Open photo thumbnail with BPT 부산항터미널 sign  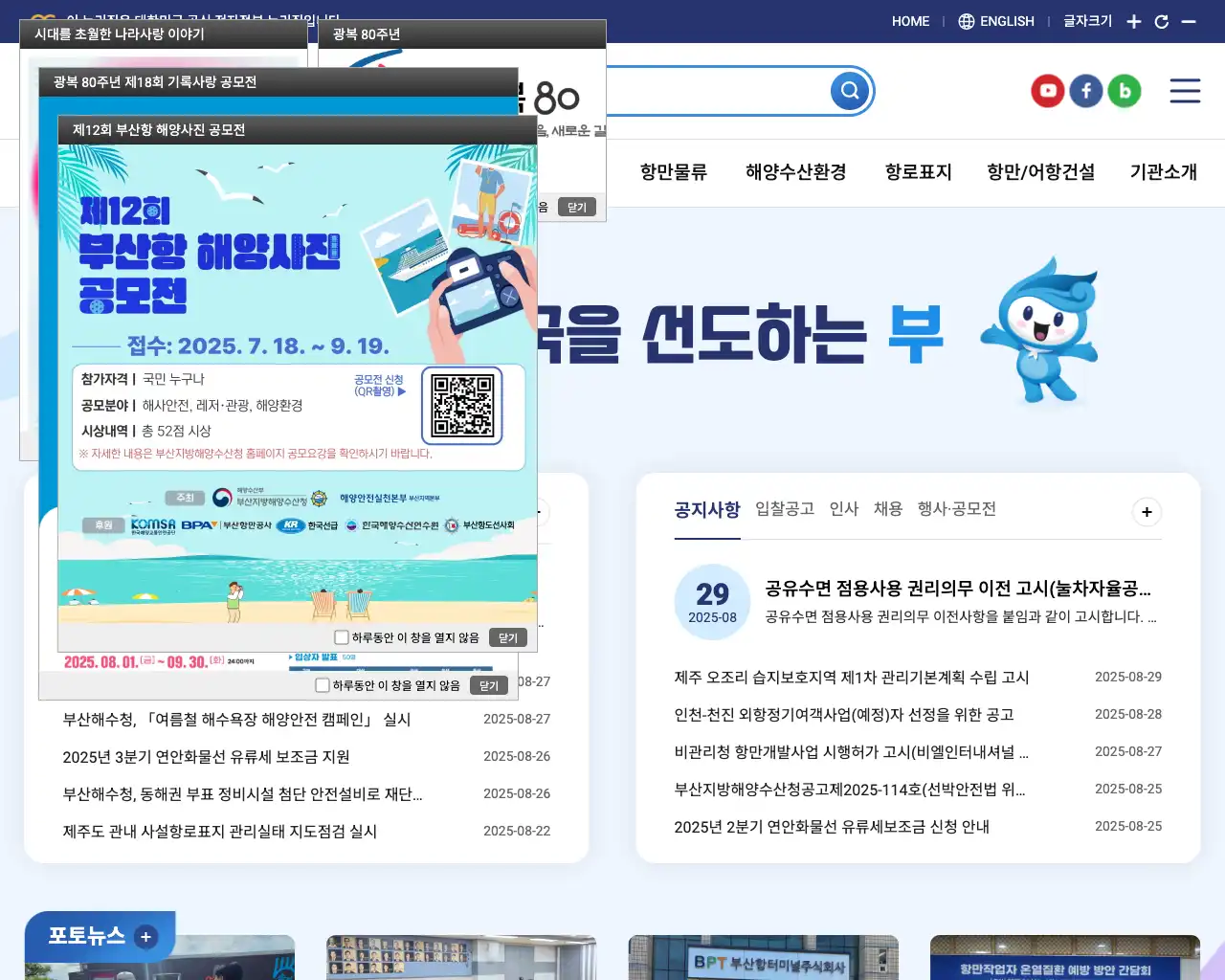[763, 958]
